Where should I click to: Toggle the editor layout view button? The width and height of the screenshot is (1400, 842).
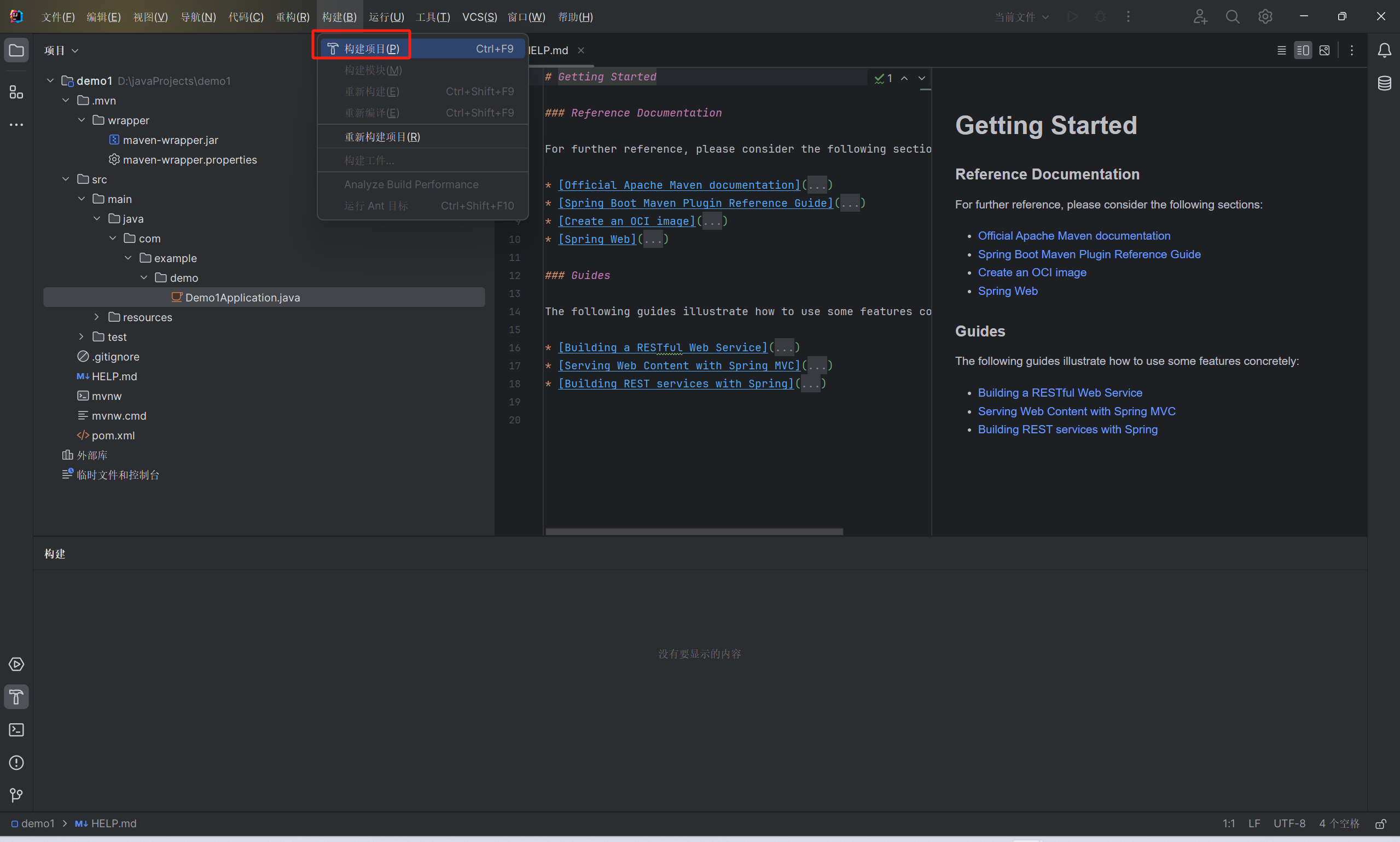1303,49
